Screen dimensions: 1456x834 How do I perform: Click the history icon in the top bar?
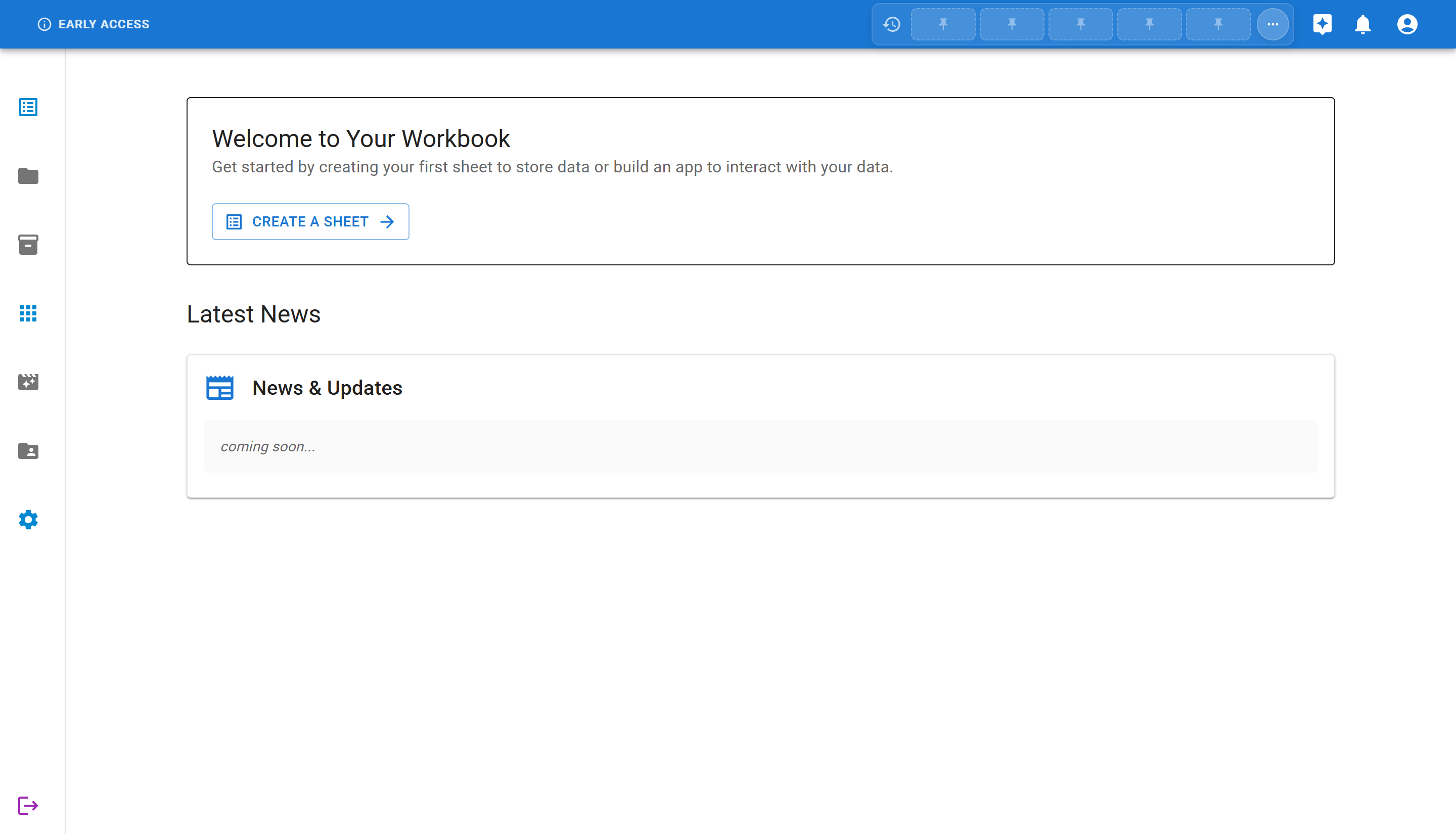891,24
